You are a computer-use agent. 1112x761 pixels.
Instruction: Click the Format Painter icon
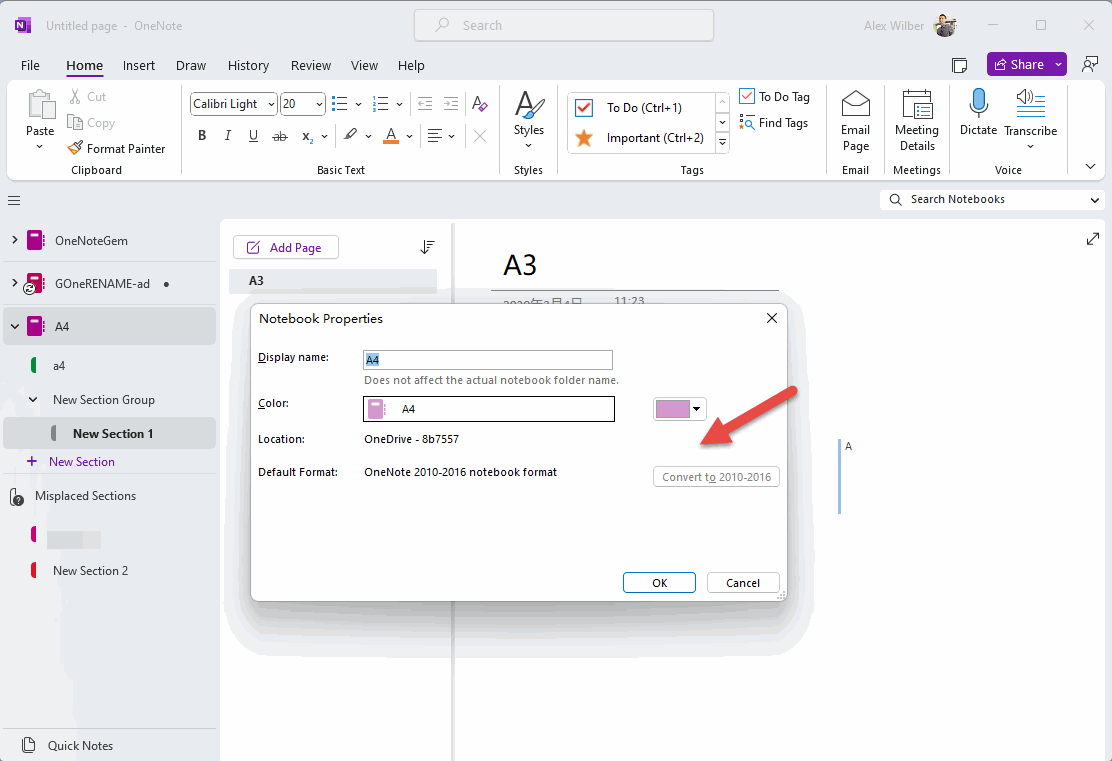76,148
